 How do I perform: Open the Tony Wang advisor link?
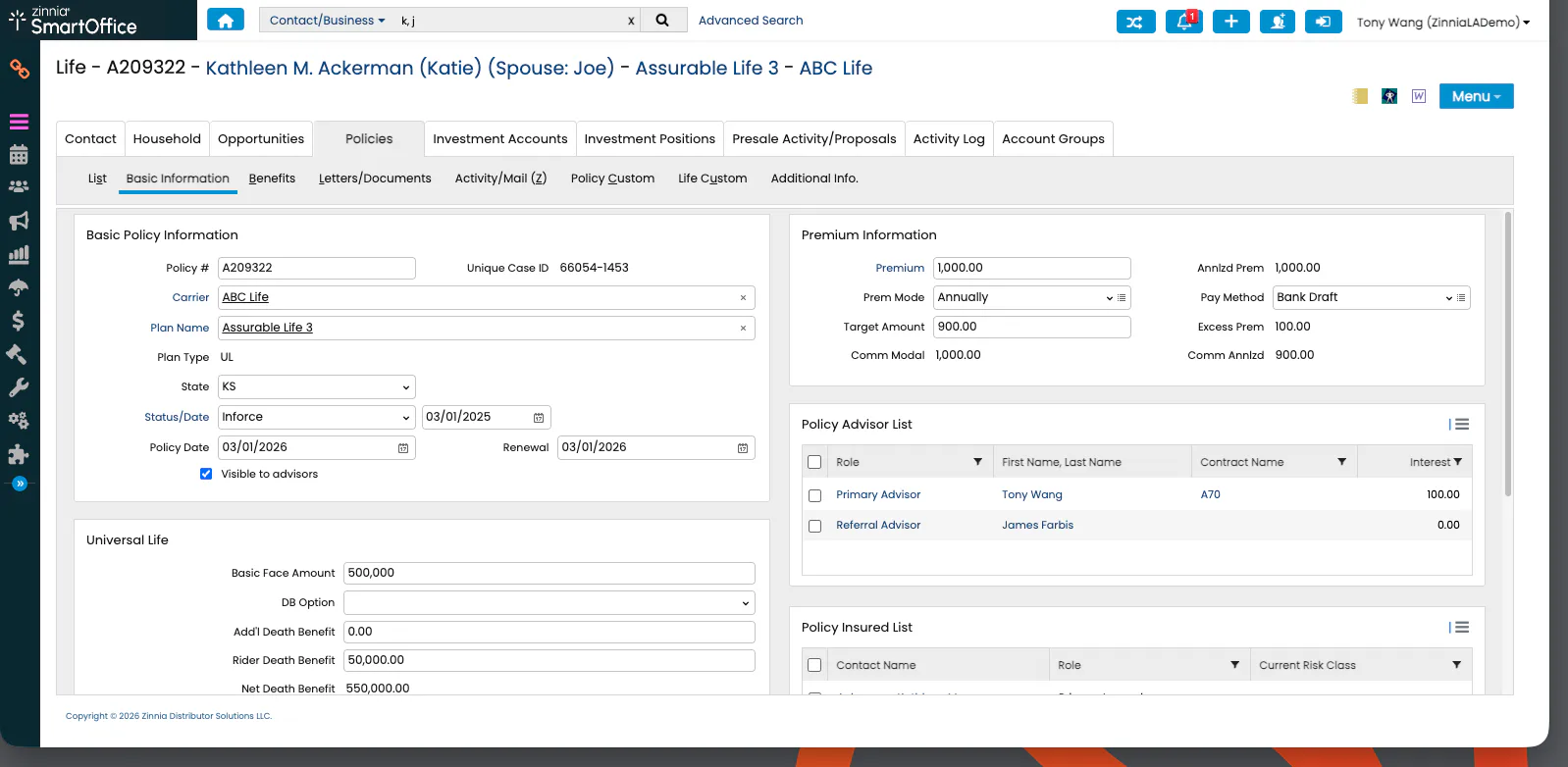[x=1032, y=495]
